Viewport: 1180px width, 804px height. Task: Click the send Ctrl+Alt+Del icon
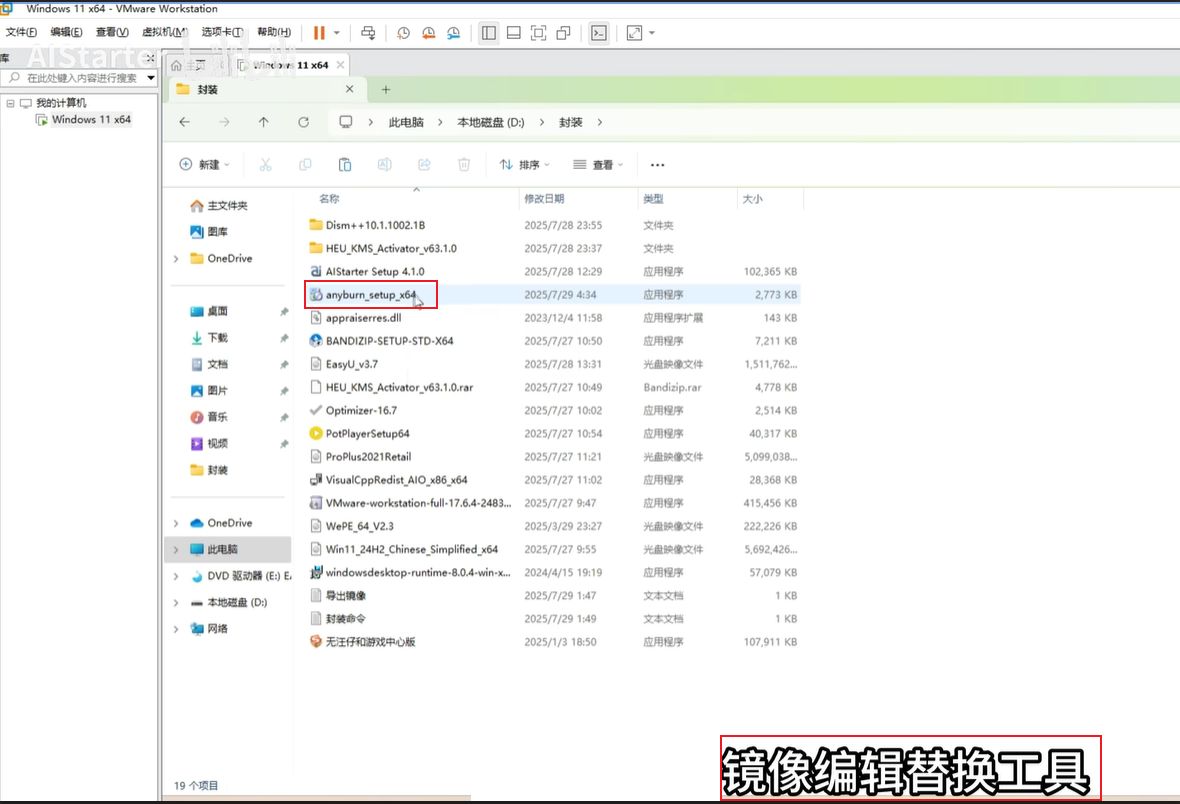tap(367, 33)
